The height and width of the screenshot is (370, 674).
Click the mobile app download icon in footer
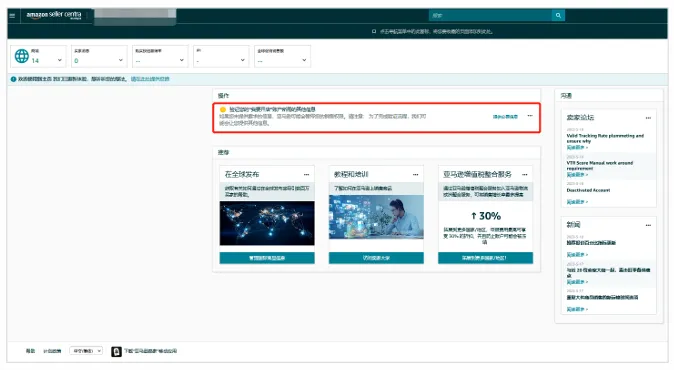tap(116, 352)
